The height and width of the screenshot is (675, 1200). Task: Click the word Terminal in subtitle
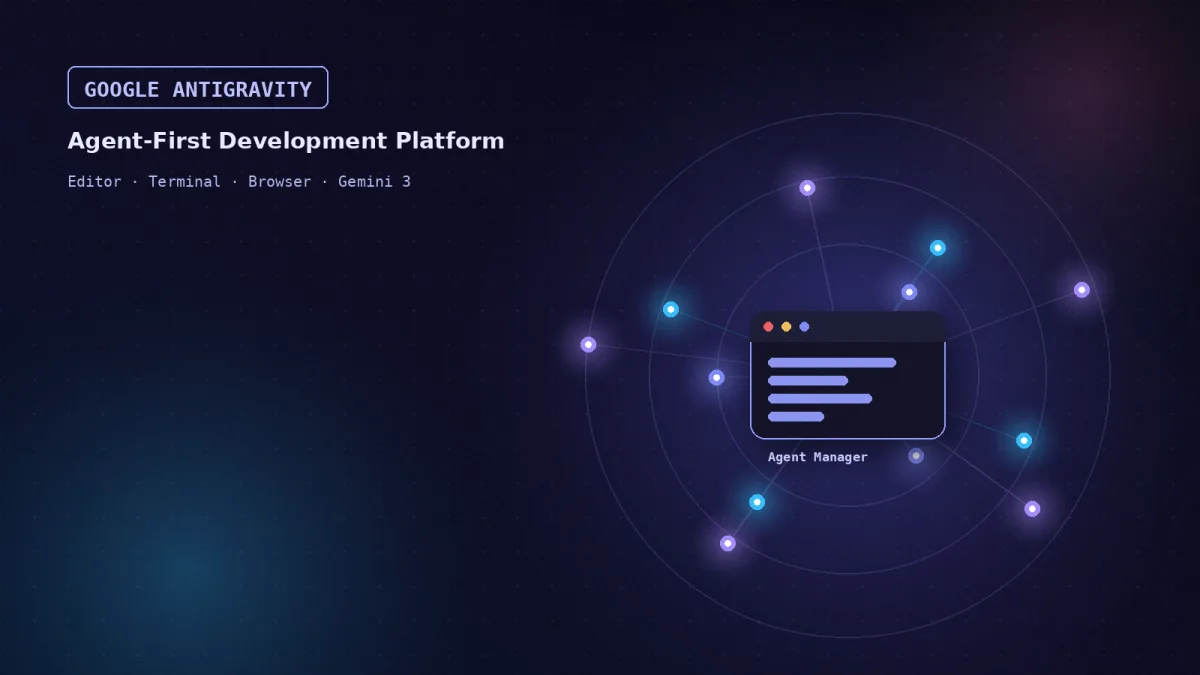click(185, 181)
